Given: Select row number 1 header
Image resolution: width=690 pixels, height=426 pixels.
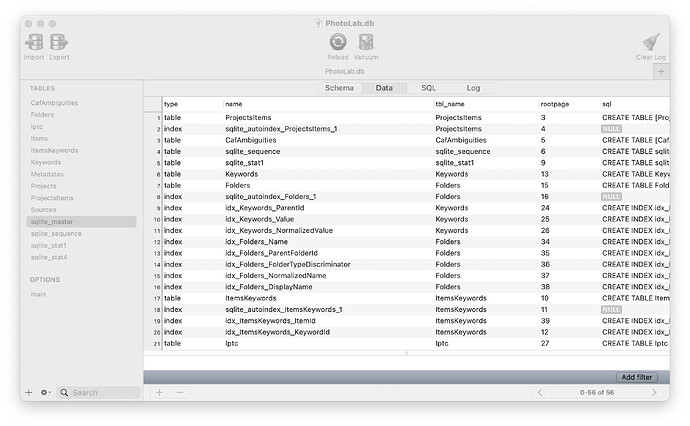Looking at the screenshot, I should (153, 118).
